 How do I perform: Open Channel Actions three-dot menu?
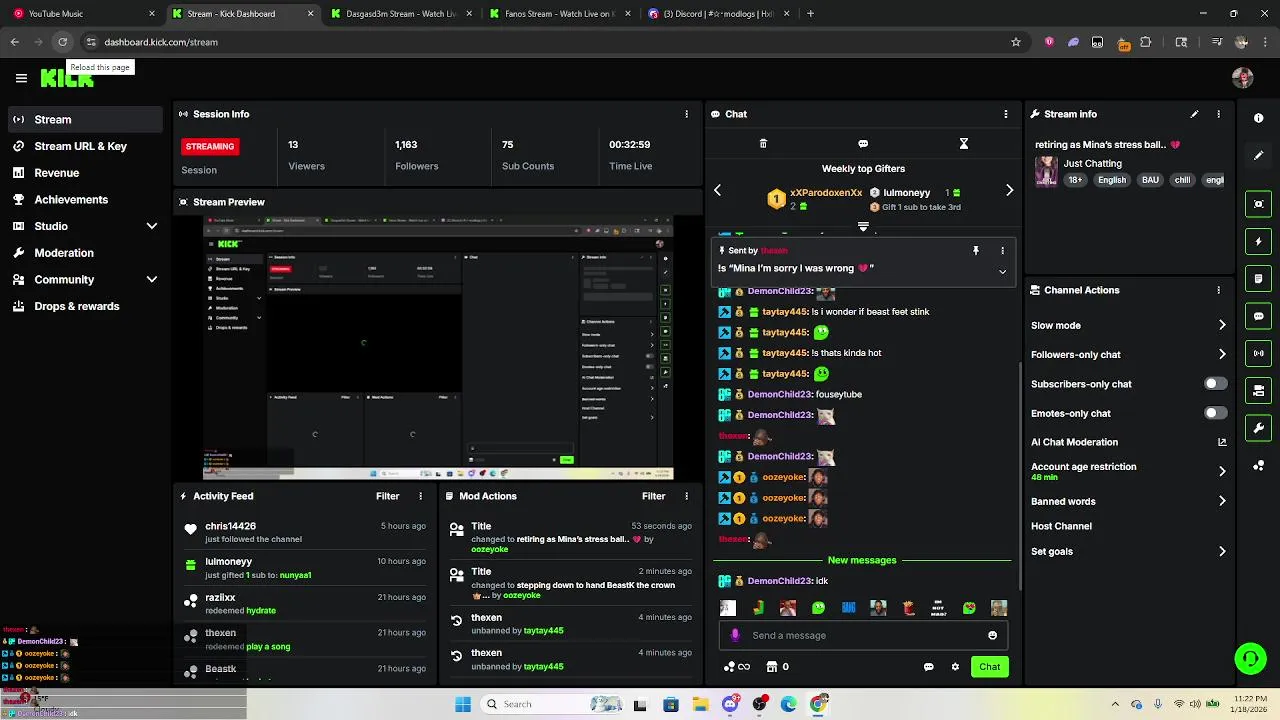pos(1218,290)
